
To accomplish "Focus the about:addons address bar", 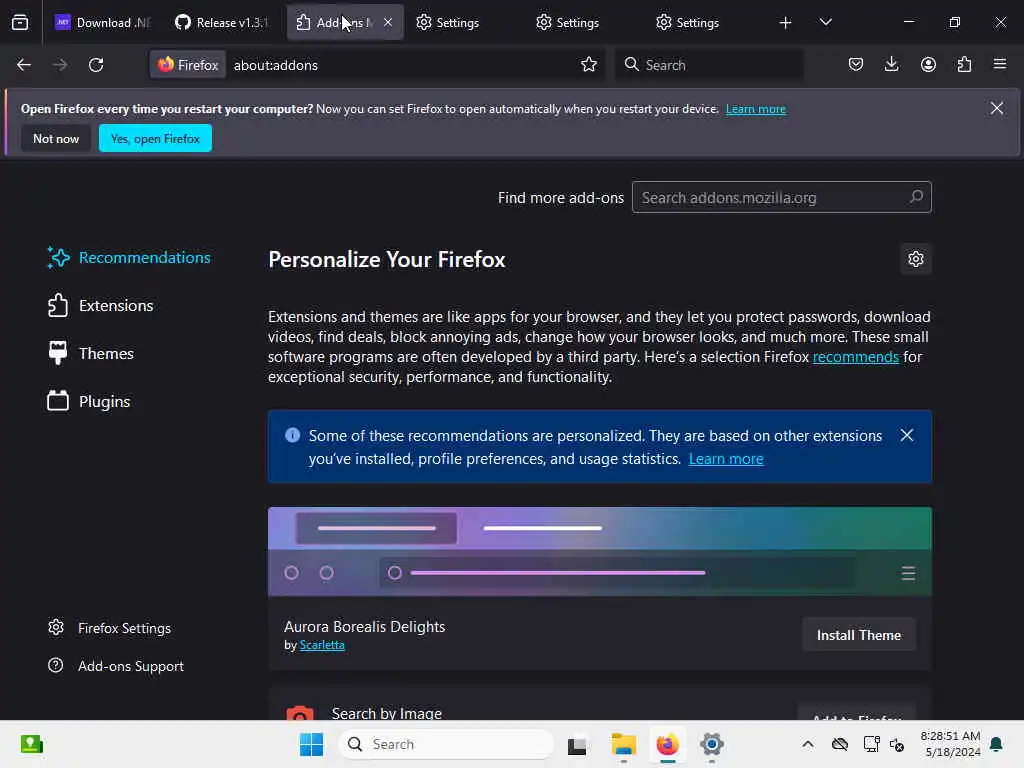I will 403,65.
